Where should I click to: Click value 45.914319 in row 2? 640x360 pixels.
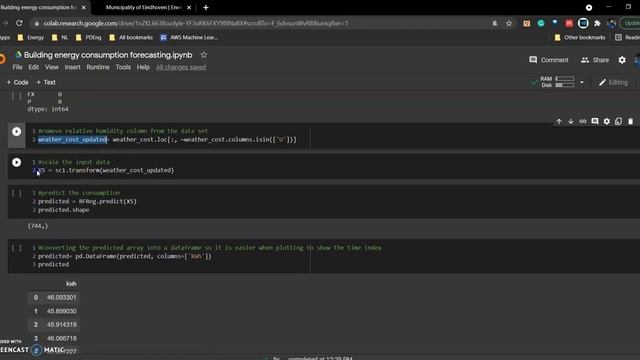[x=61, y=324]
